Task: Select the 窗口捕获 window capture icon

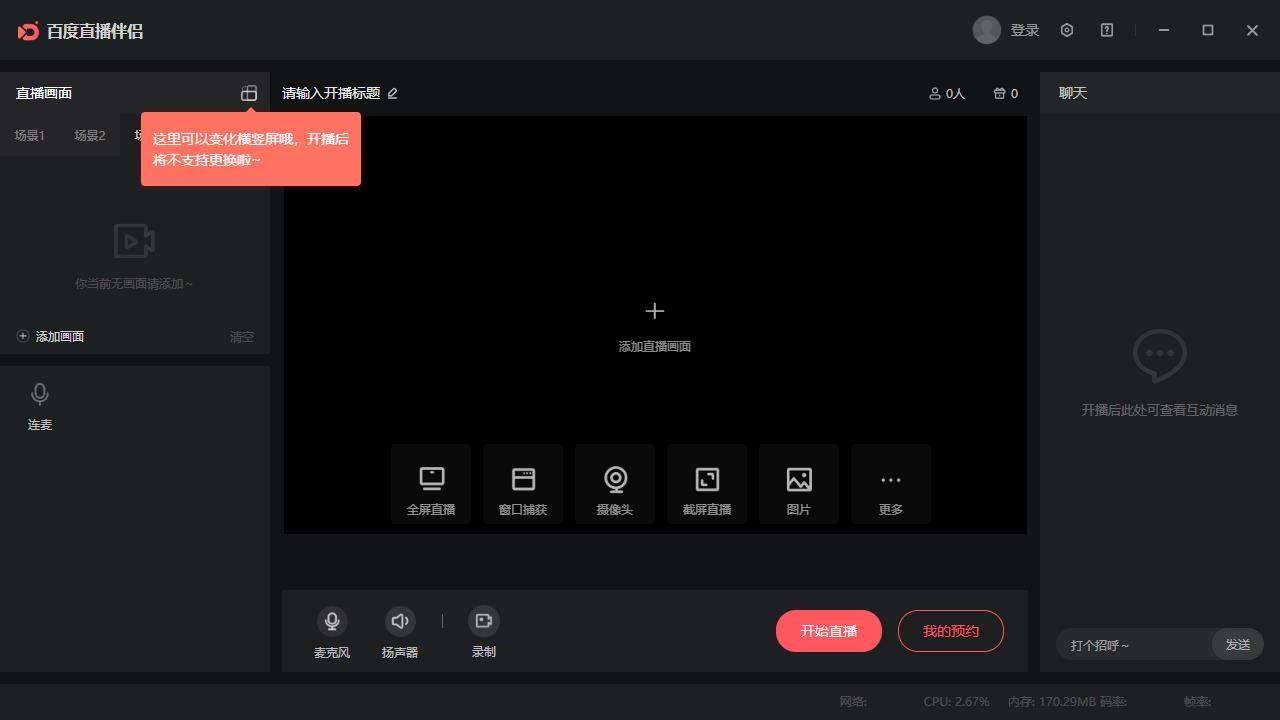Action: [x=523, y=485]
